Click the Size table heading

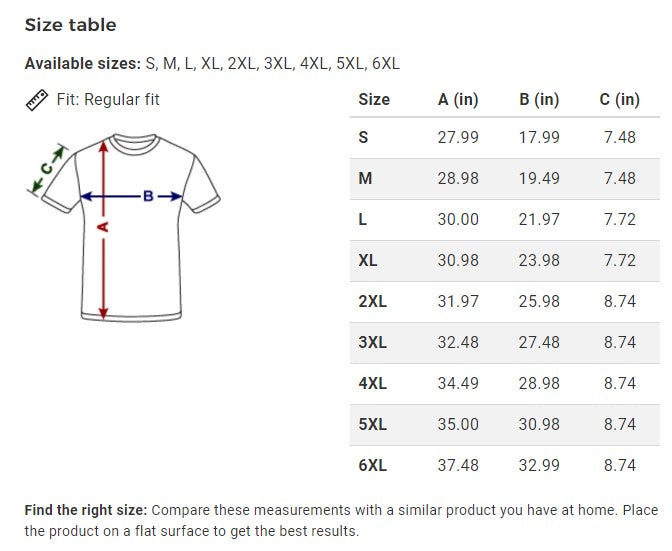(x=70, y=25)
